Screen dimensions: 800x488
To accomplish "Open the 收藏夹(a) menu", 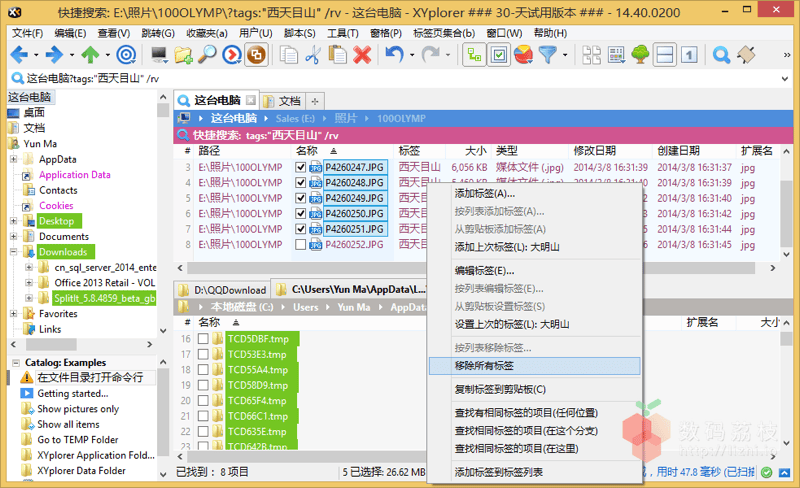I will tap(207, 33).
